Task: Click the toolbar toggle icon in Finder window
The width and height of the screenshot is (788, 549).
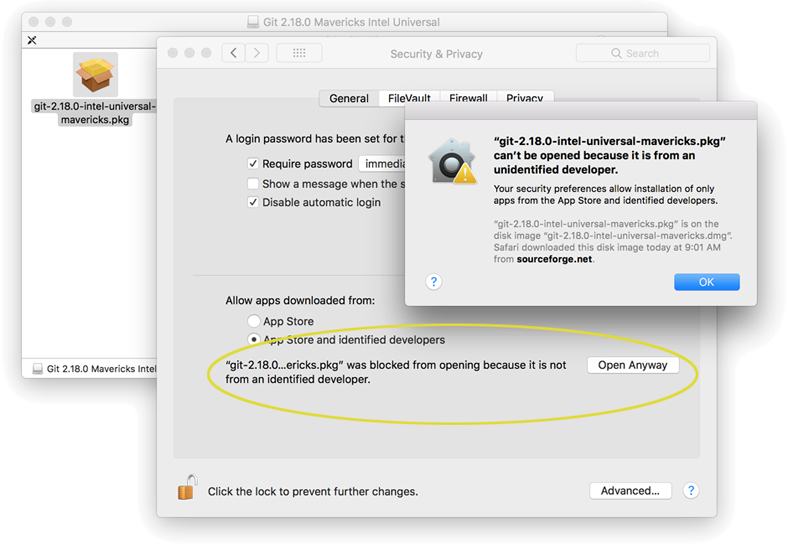Action: click(x=32, y=40)
